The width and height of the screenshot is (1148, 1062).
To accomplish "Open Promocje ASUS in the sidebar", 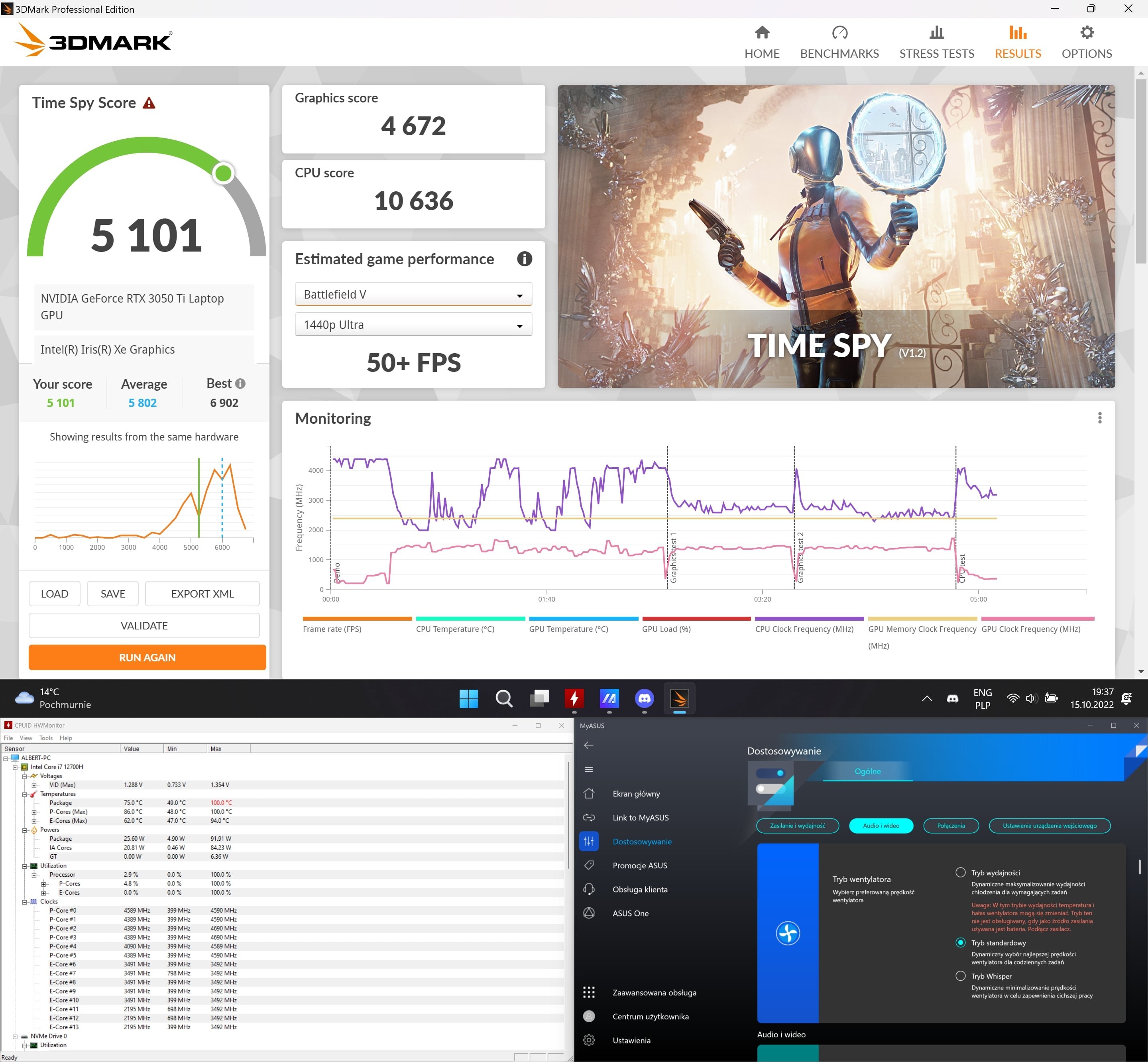I will 639,865.
